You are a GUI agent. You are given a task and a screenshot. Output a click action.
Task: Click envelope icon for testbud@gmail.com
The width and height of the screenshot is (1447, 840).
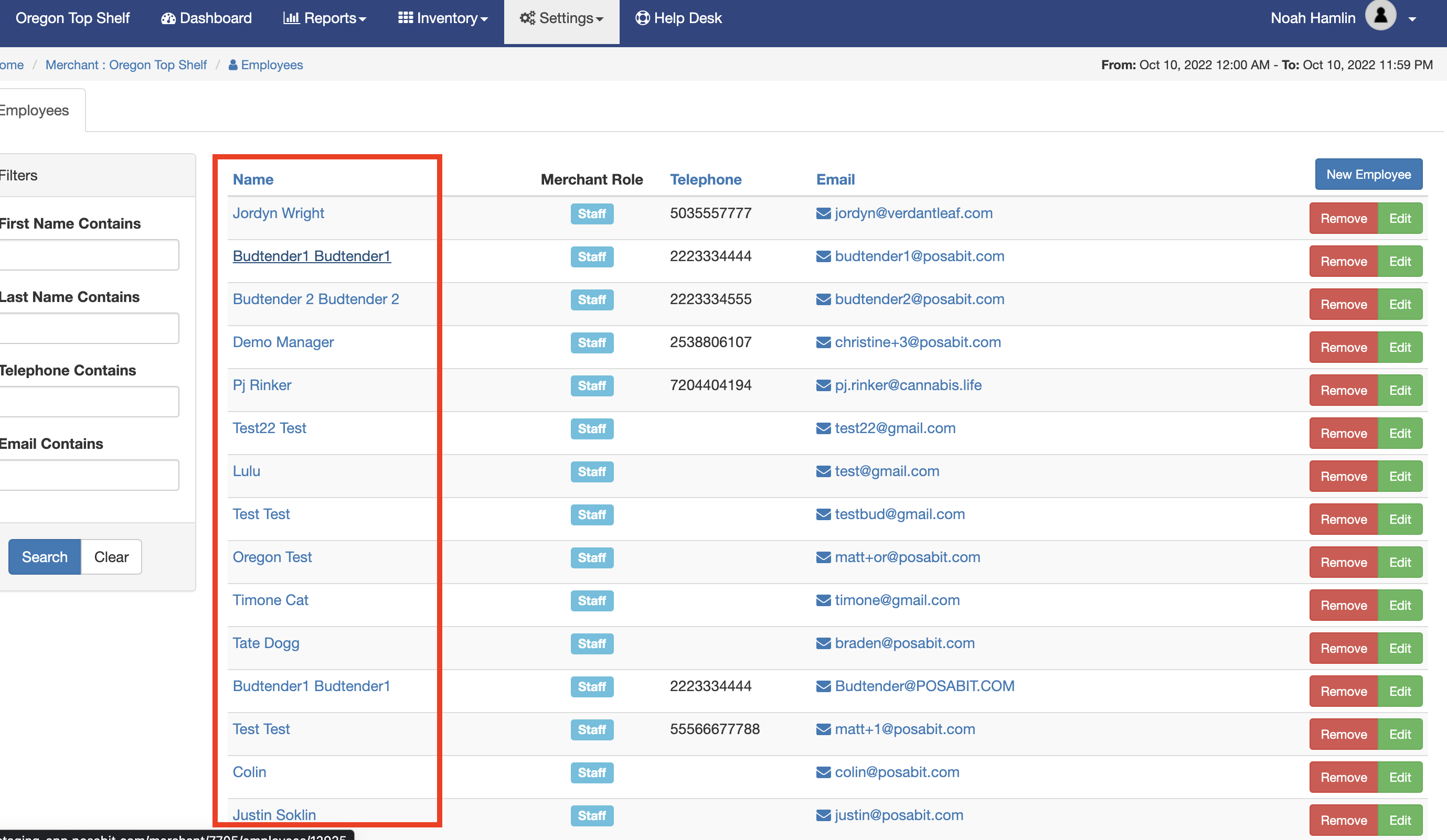tap(823, 515)
